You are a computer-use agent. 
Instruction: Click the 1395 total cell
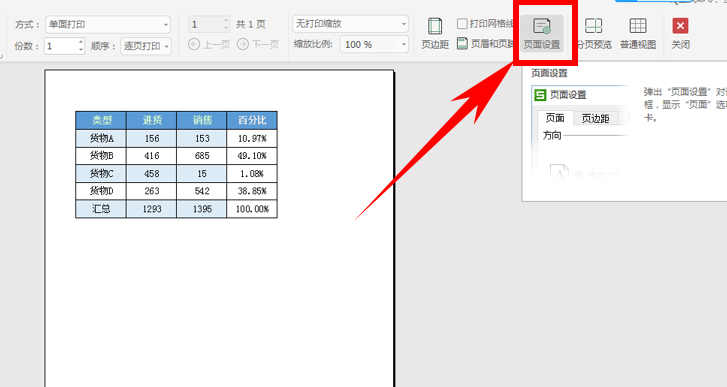coord(202,209)
